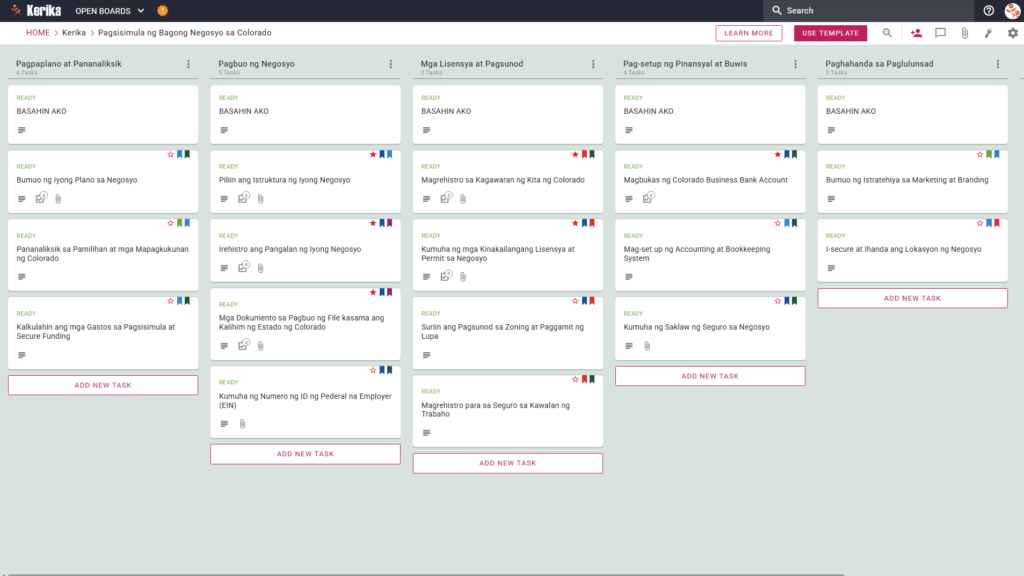Click red tag on I-secure at Ihanda ang Lokasyon card
The height and width of the screenshot is (576, 1024).
click(997, 223)
